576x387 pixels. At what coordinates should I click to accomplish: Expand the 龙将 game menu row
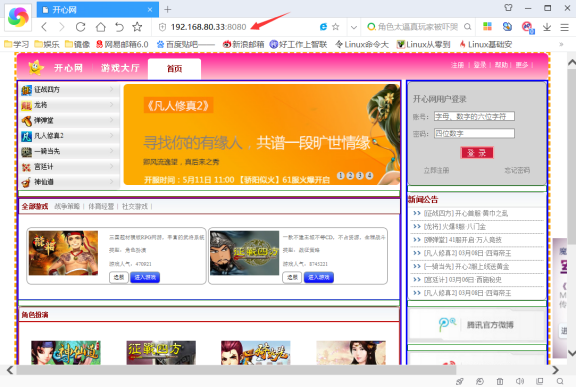click(x=69, y=105)
